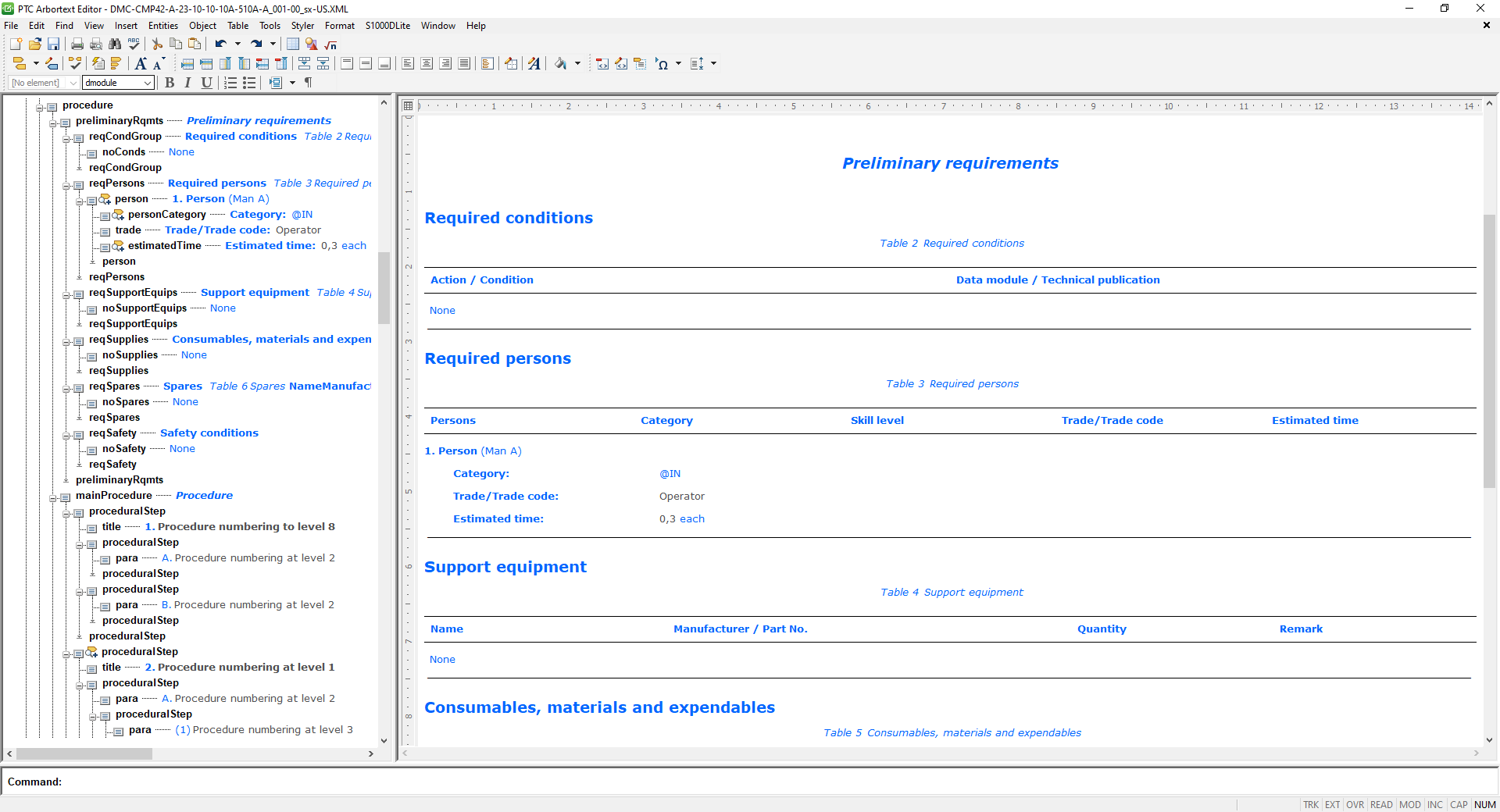Viewport: 1500px width, 812px height.
Task: Insert a special character with the Omega icon
Action: pos(663,64)
